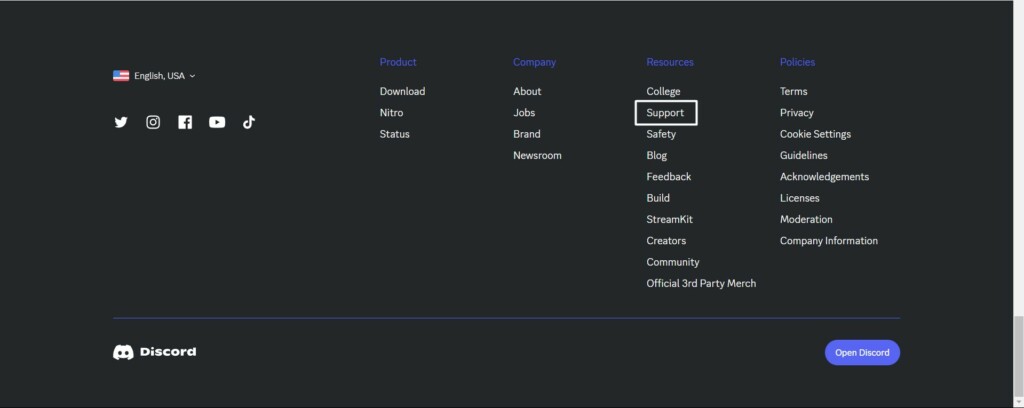Click the Resources column heading
The image size is (1024, 408).
[670, 62]
